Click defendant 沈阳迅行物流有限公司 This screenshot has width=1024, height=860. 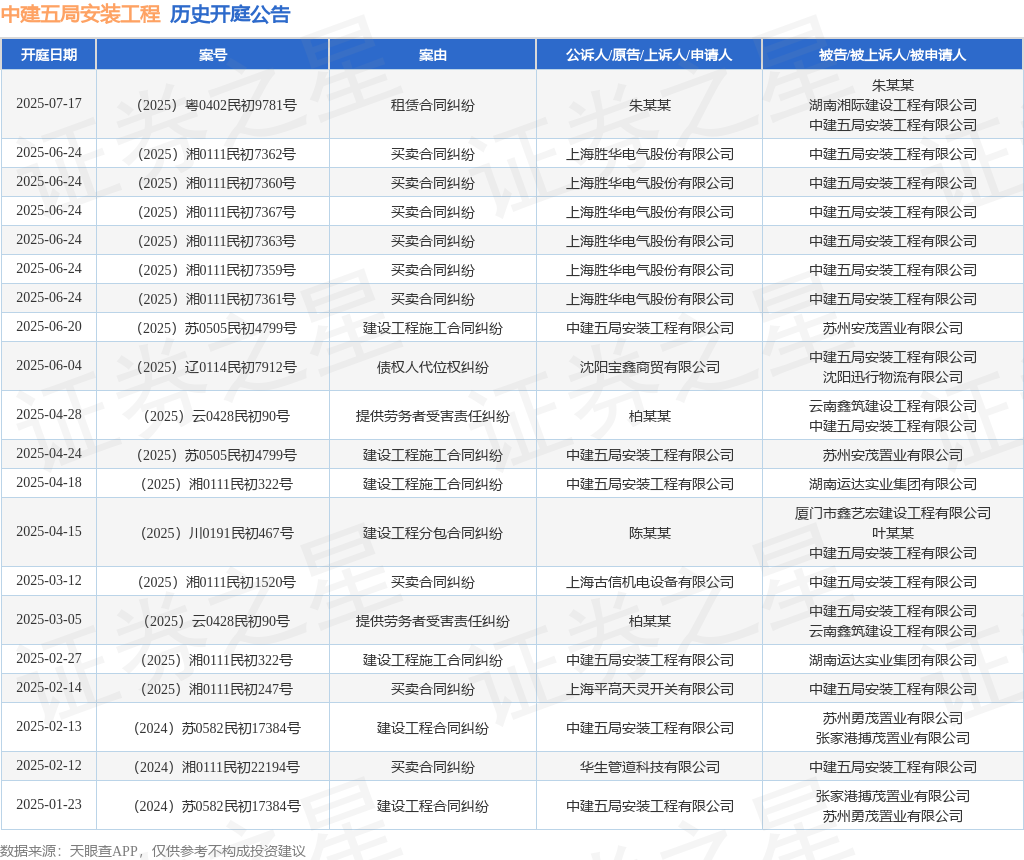(x=893, y=377)
